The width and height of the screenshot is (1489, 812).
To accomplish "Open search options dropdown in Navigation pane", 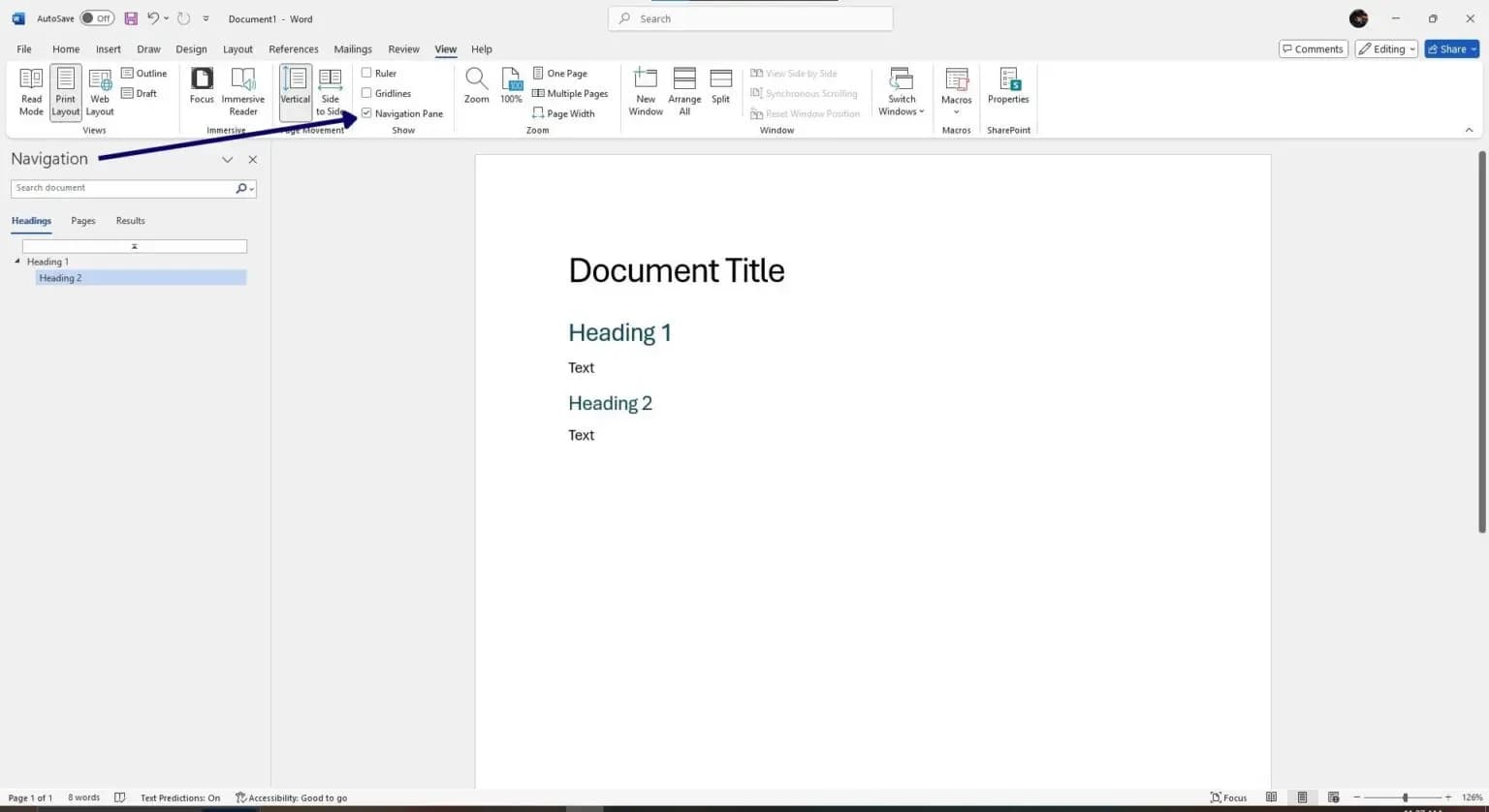I will pos(253,189).
